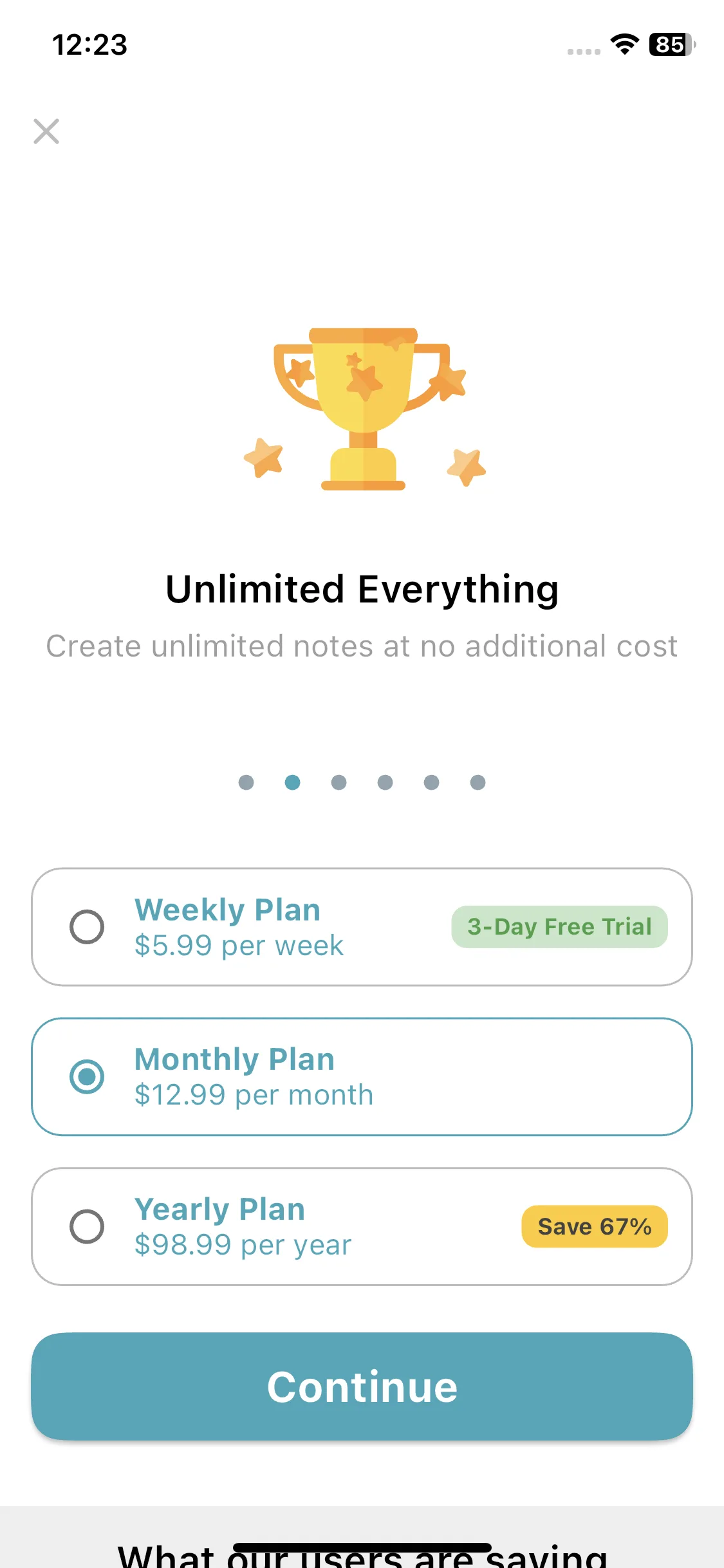Choose the $98.99 per year option
This screenshot has height=1568, width=724.
point(362,1227)
